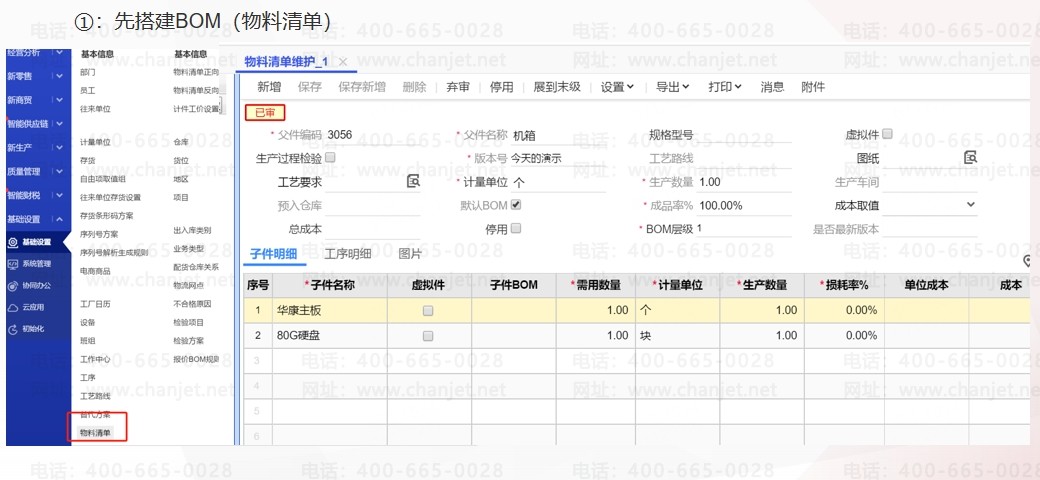Uncheck the 默认BOM checkbox
Image resolution: width=1040 pixels, height=480 pixels.
click(516, 205)
